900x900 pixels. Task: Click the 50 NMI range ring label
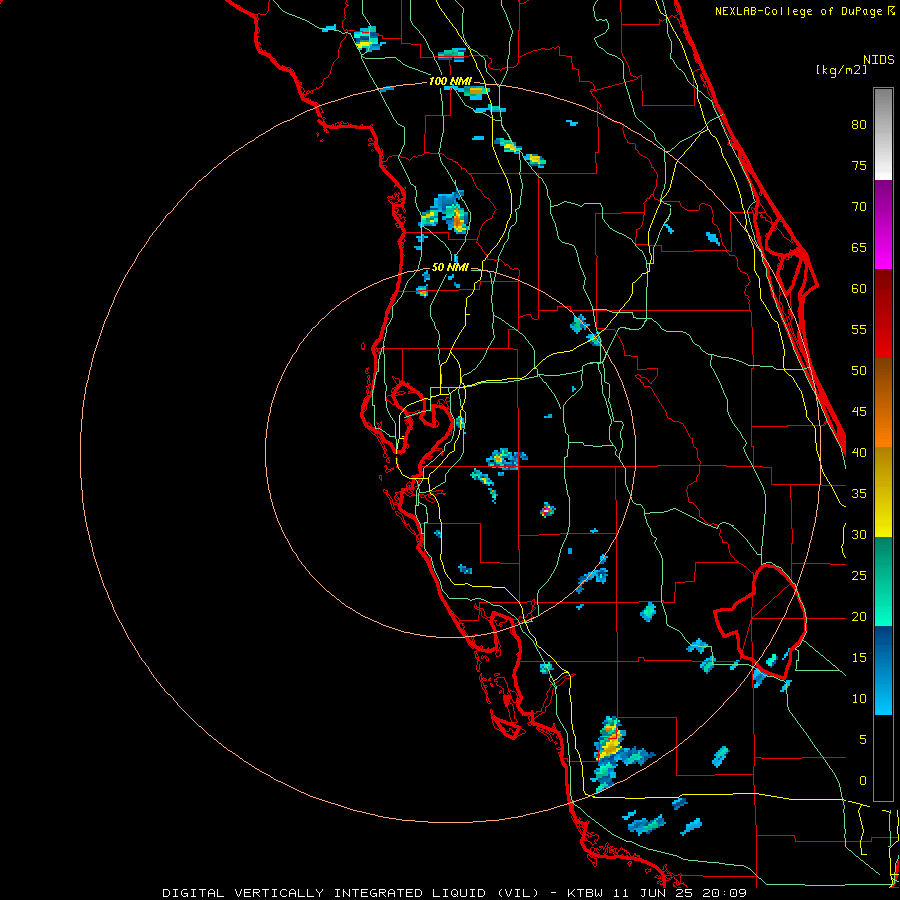coord(450,267)
